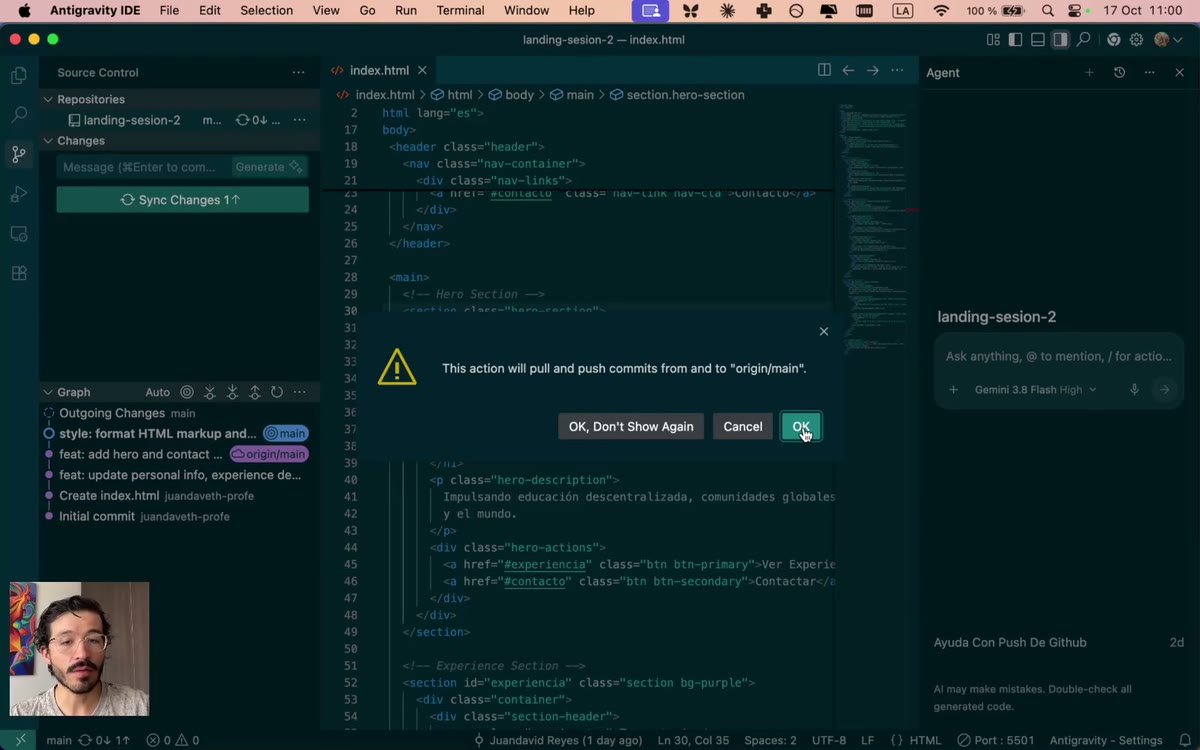Open landing-sesion-2 repository more actions
1200x750 pixels.
tap(299, 120)
